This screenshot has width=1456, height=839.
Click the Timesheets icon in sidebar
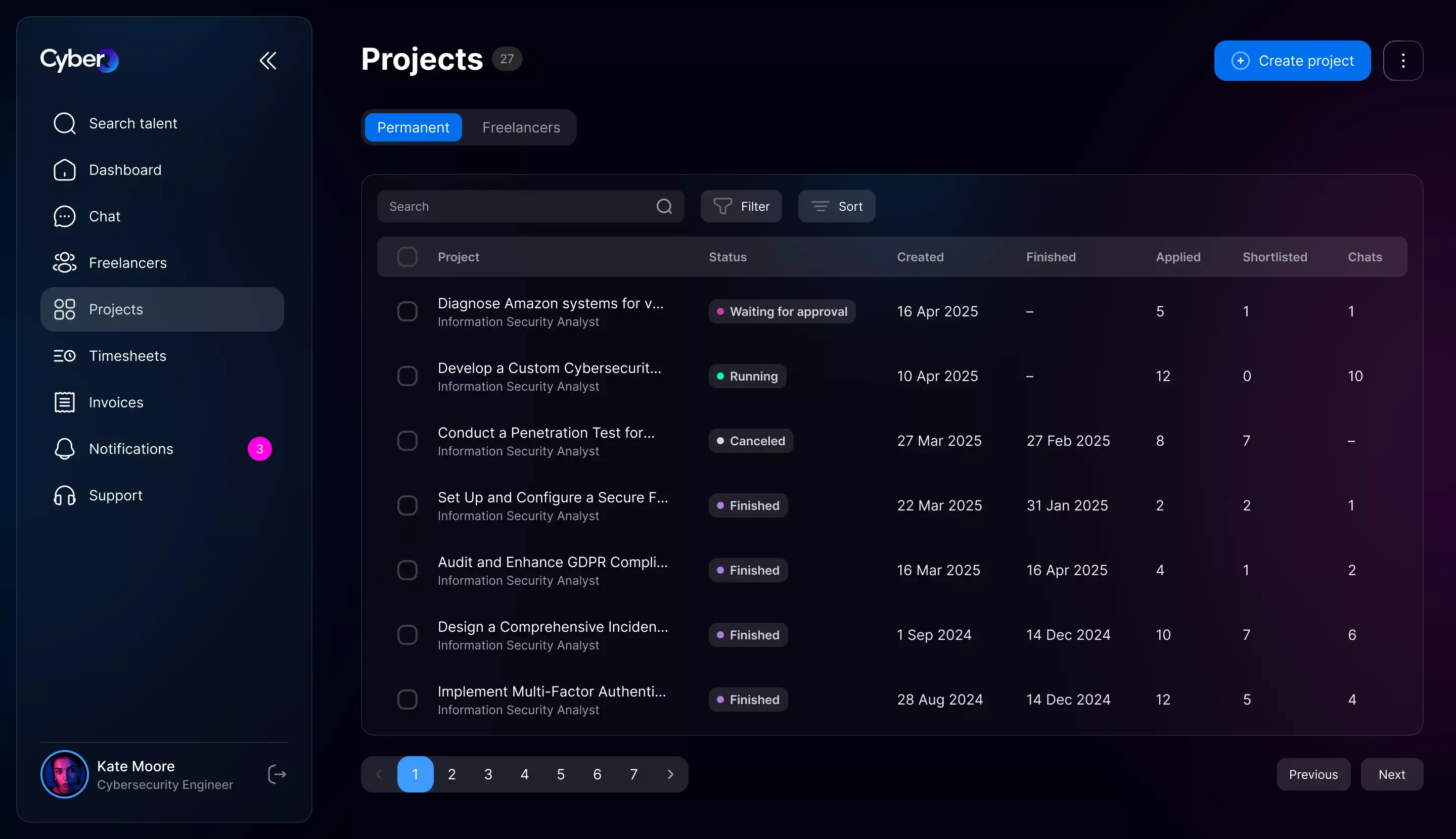(x=64, y=356)
